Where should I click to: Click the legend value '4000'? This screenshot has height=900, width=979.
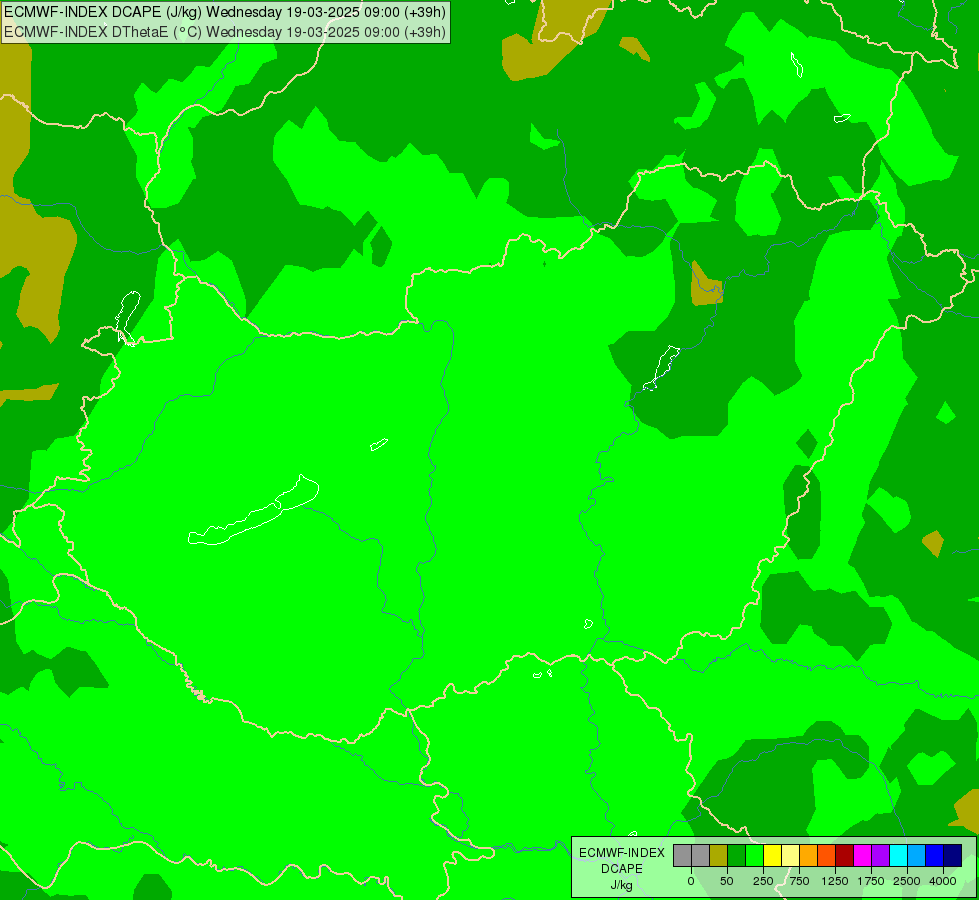[x=943, y=881]
